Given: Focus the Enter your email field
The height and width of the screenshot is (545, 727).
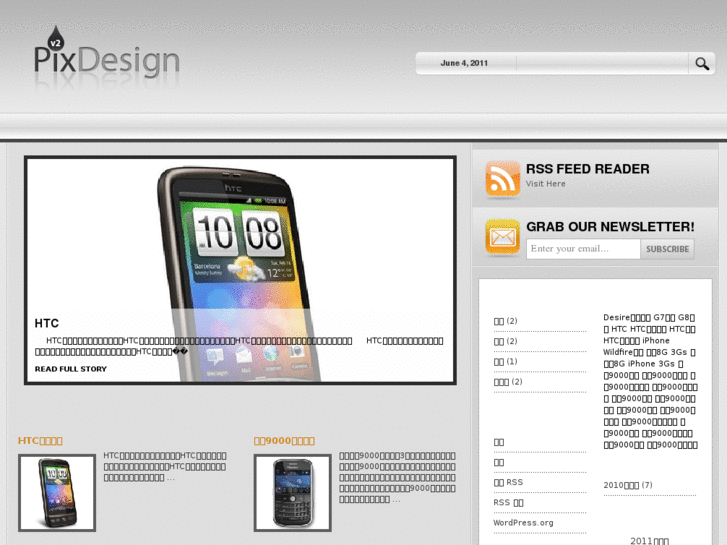Looking at the screenshot, I should [x=583, y=249].
